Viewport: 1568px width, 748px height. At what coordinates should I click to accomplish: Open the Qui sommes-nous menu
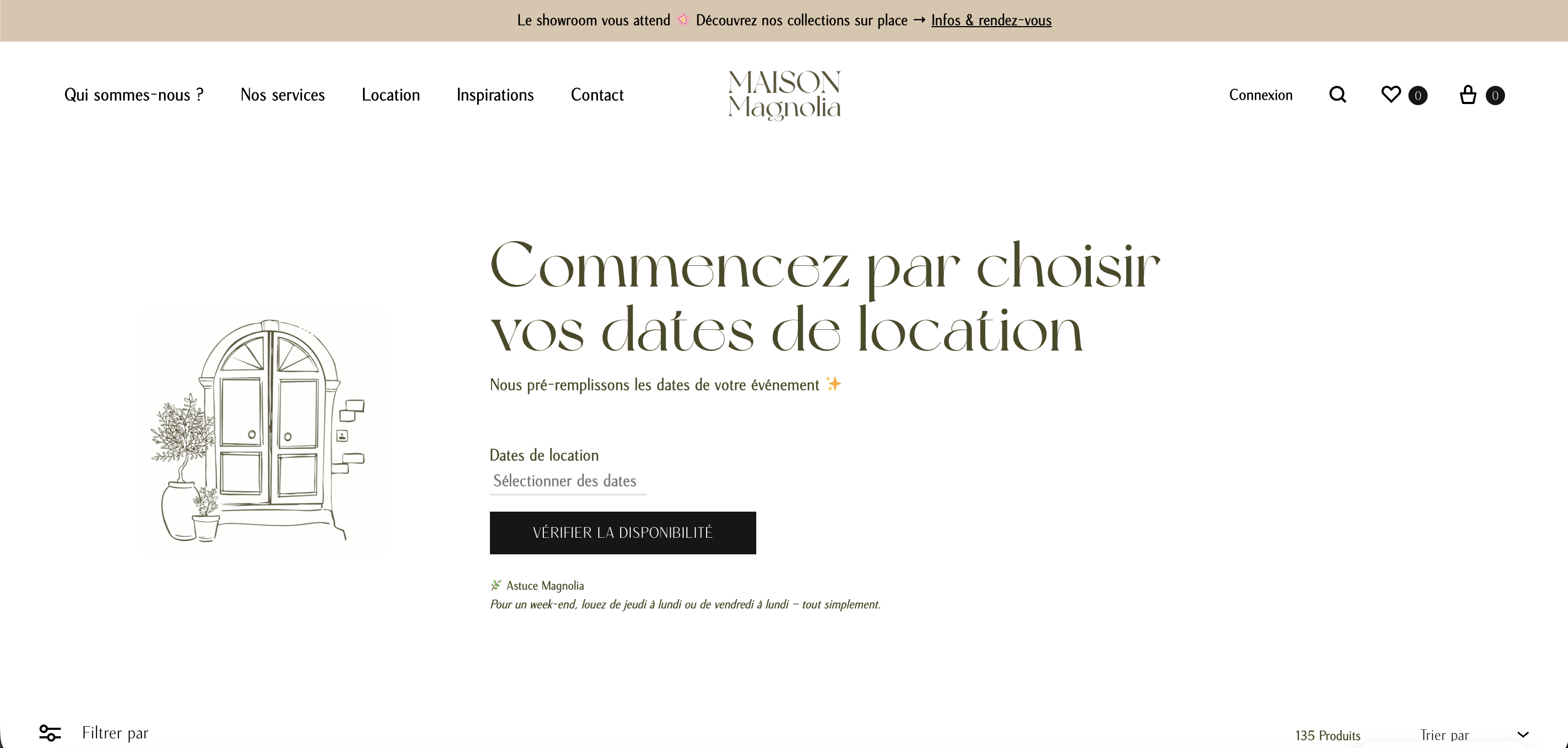[x=133, y=95]
